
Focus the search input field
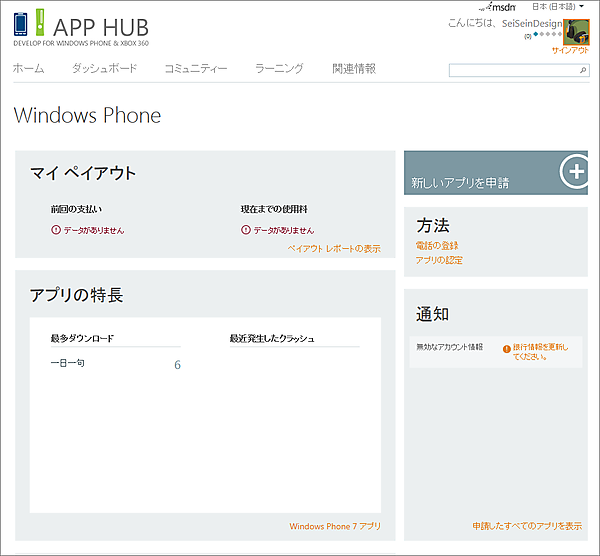pos(512,71)
